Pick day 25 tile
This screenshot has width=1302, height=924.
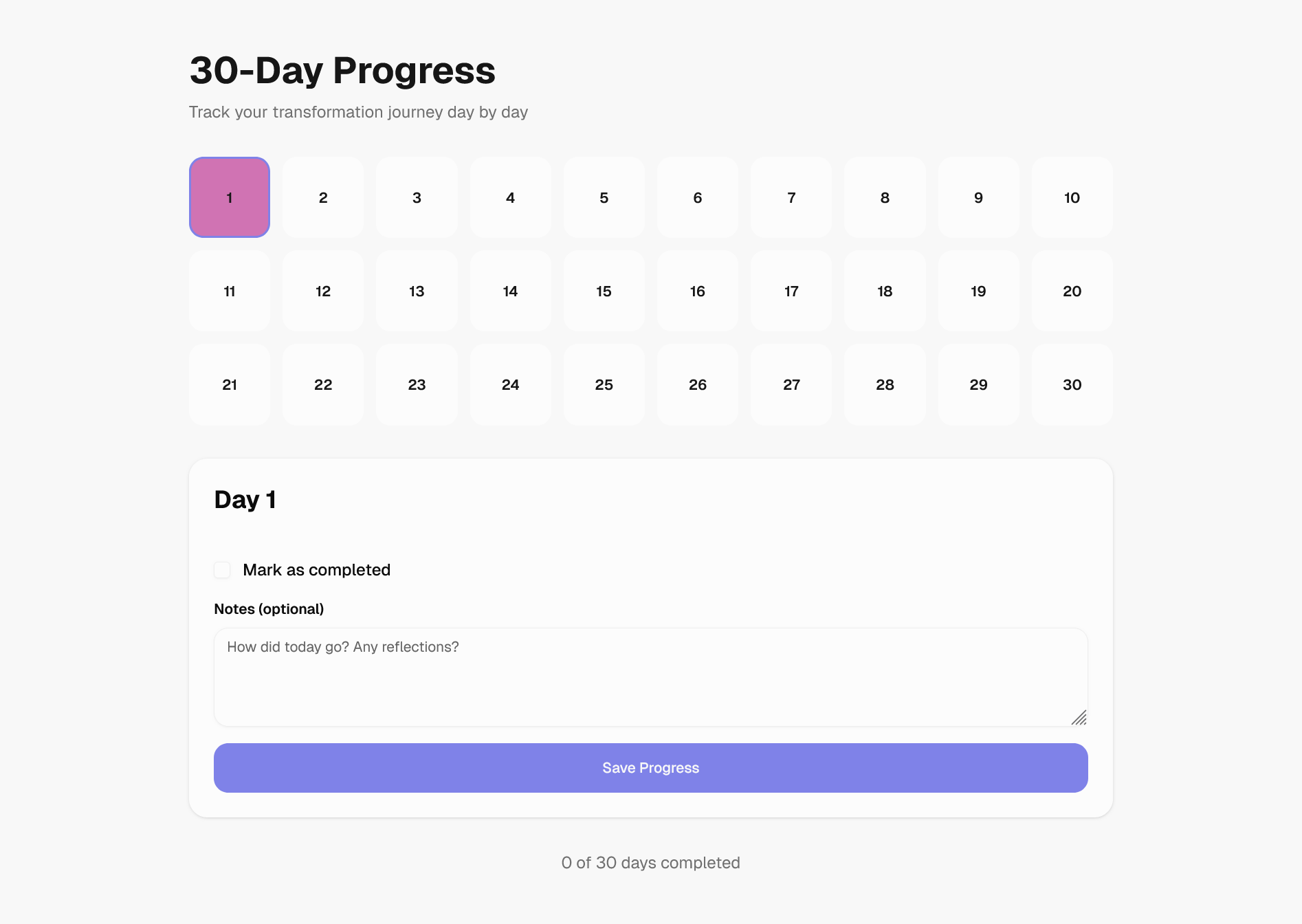tap(604, 384)
